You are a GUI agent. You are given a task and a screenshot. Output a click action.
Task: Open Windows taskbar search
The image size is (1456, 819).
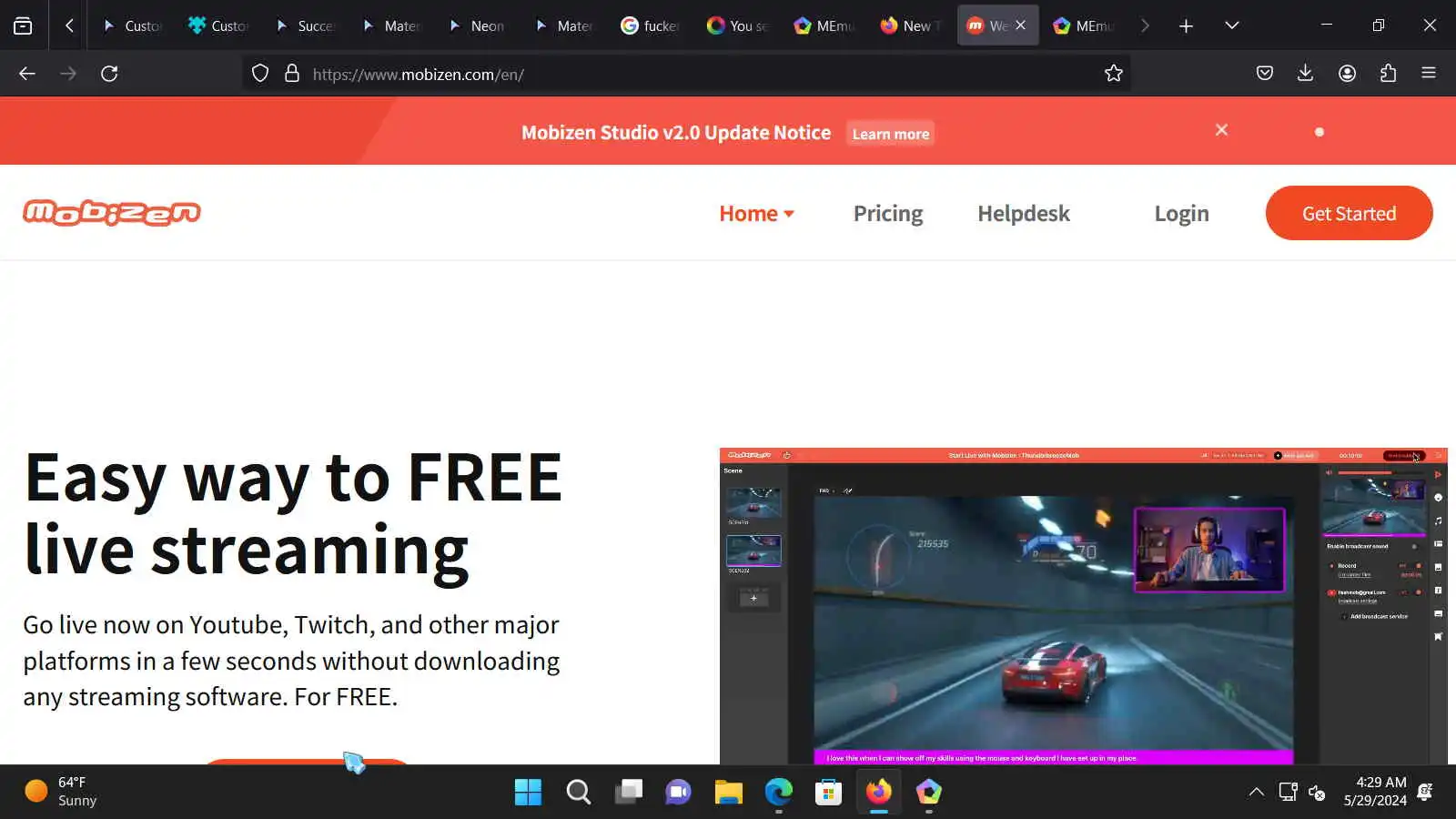[x=578, y=792]
